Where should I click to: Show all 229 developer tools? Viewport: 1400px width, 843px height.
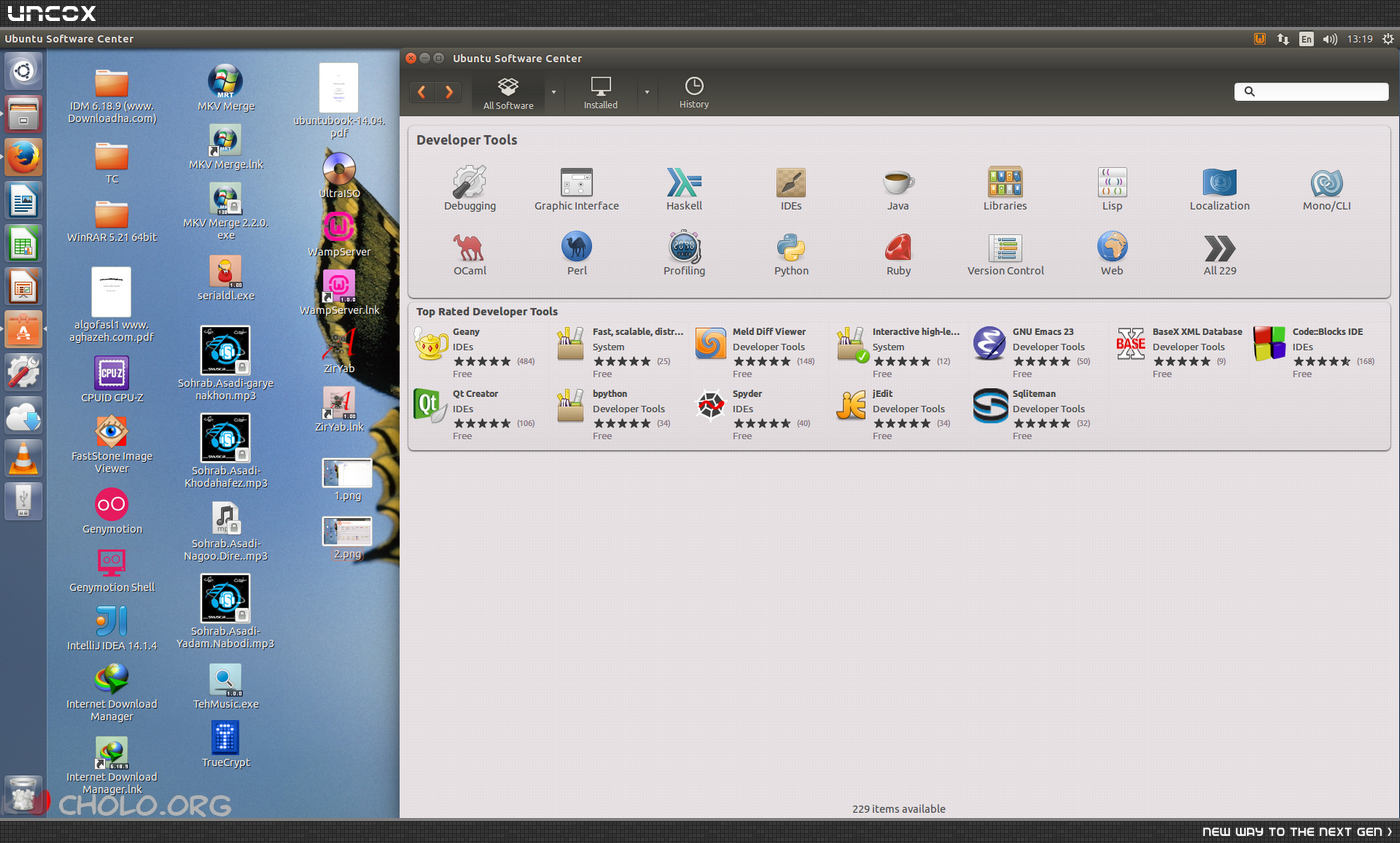click(1219, 254)
